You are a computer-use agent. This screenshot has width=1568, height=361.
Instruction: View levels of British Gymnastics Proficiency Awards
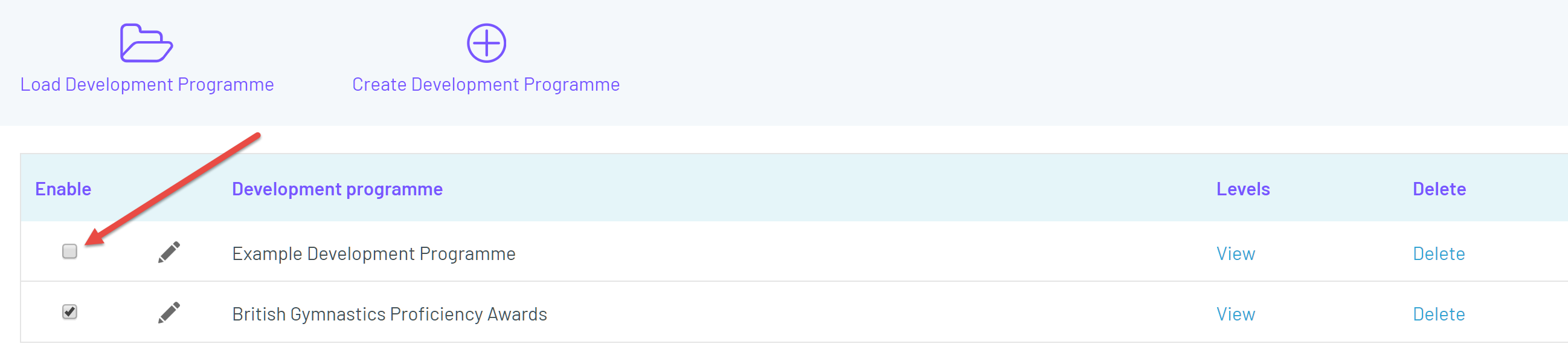(x=1235, y=313)
